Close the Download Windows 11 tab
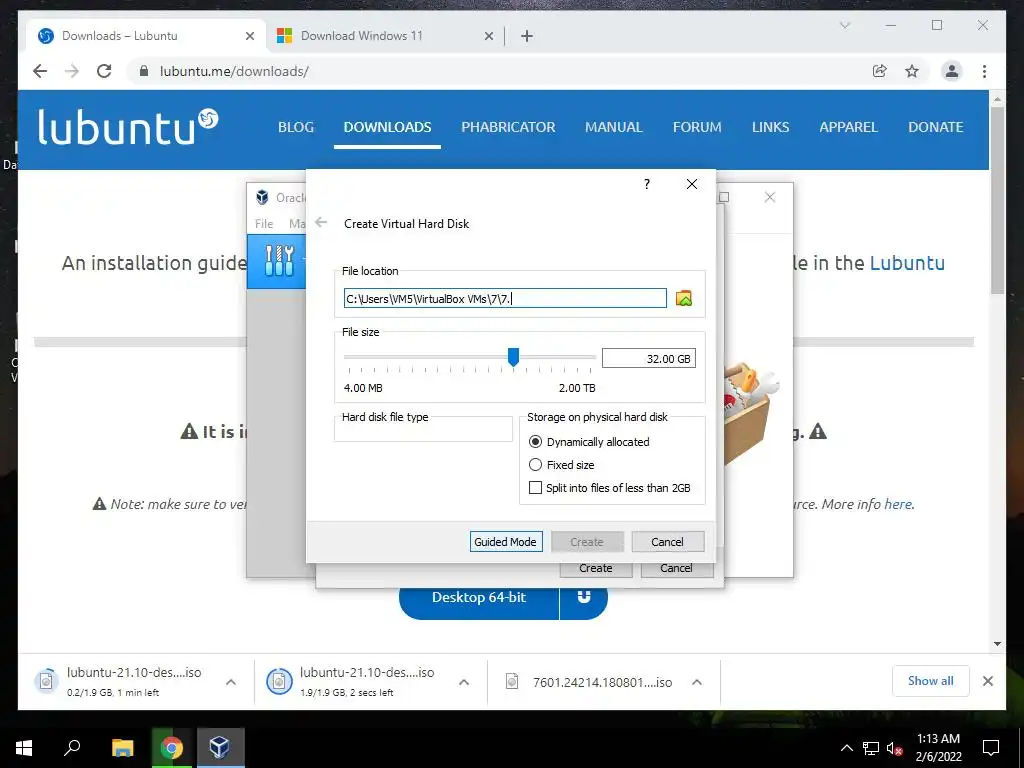 point(488,37)
